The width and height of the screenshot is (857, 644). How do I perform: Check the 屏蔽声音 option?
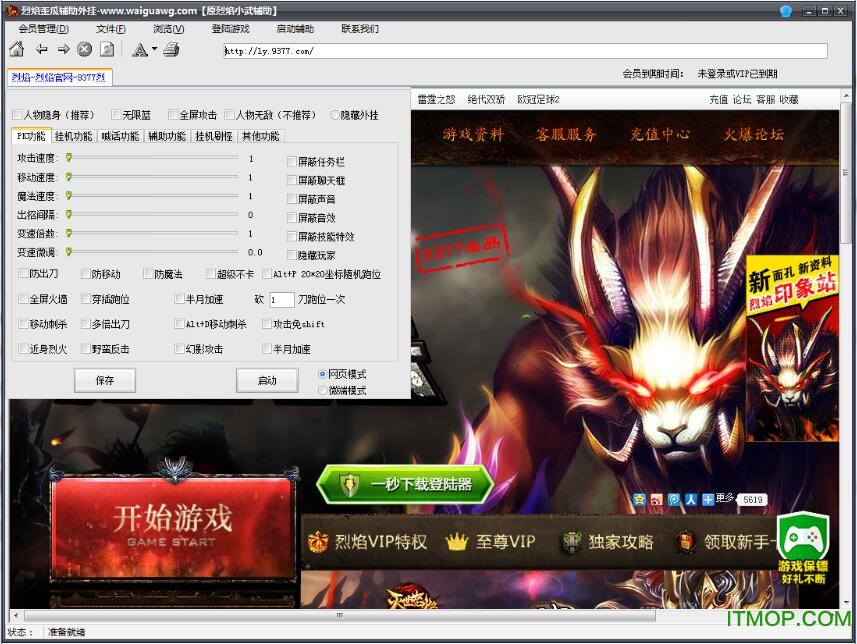pos(292,199)
